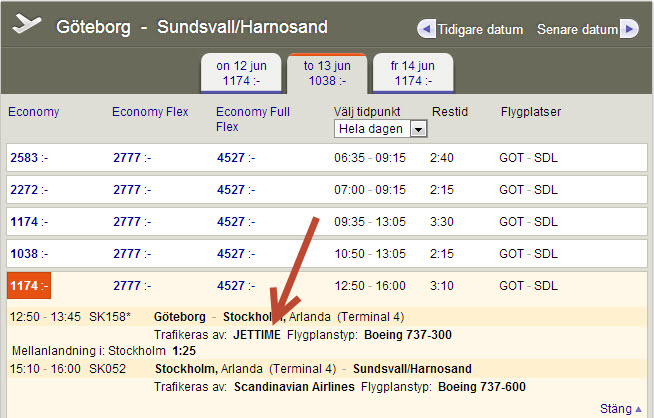Screen dimensions: 654x418
Task: Select Economy Full Flex 4527 for 07:00 flight
Action: pyautogui.click(x=236, y=190)
